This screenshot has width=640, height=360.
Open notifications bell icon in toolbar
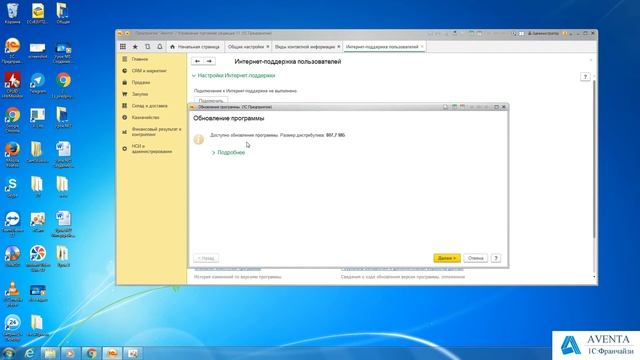coord(160,47)
